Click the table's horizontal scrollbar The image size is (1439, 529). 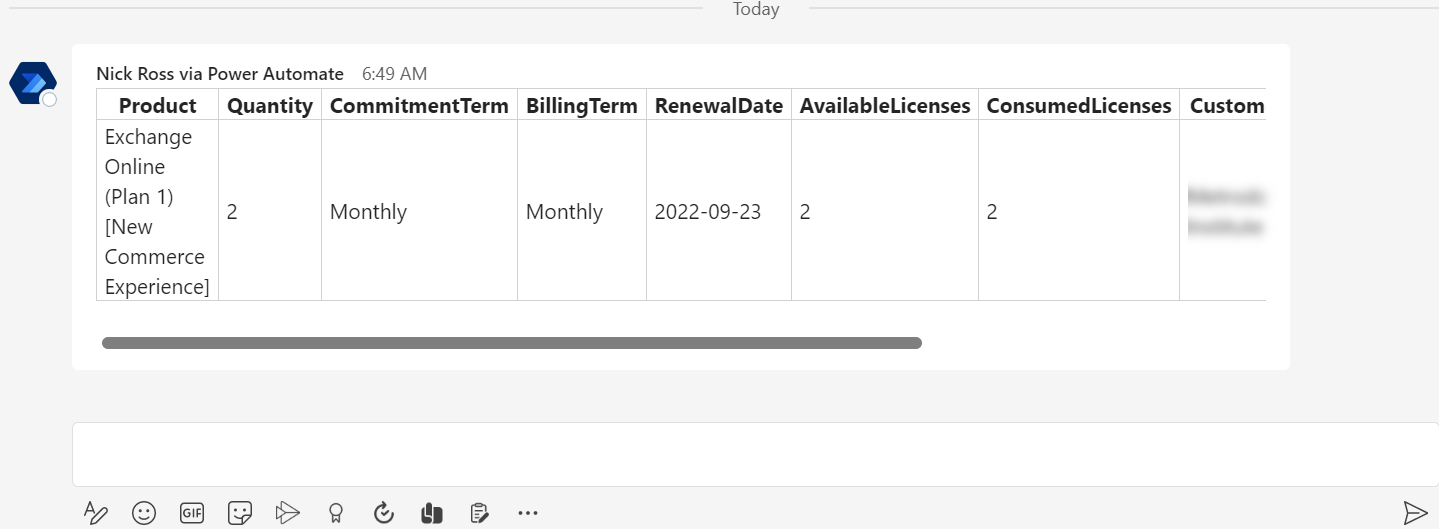coord(511,343)
